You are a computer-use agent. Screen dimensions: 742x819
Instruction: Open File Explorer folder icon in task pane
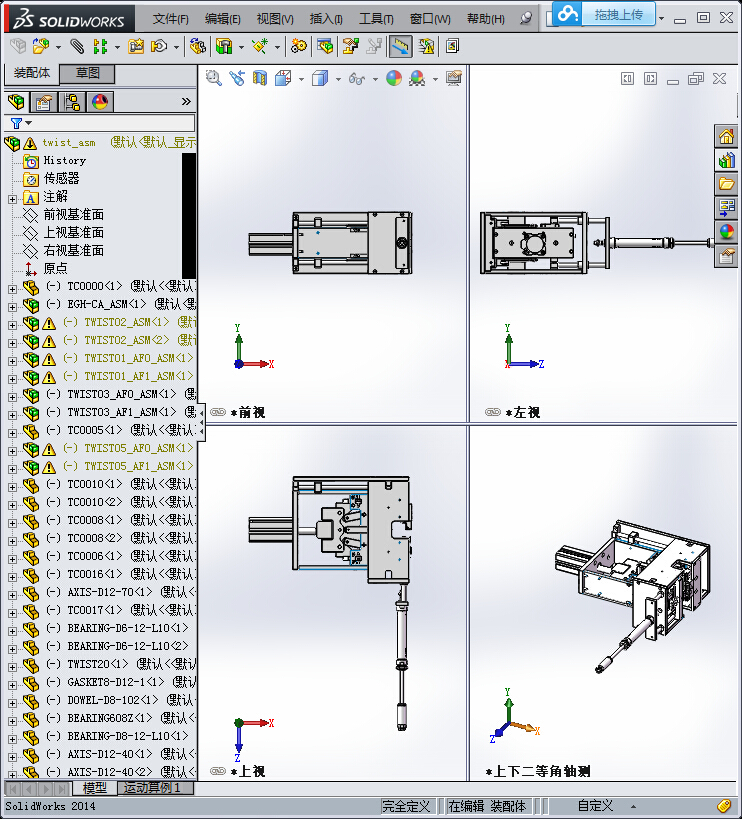(x=726, y=184)
